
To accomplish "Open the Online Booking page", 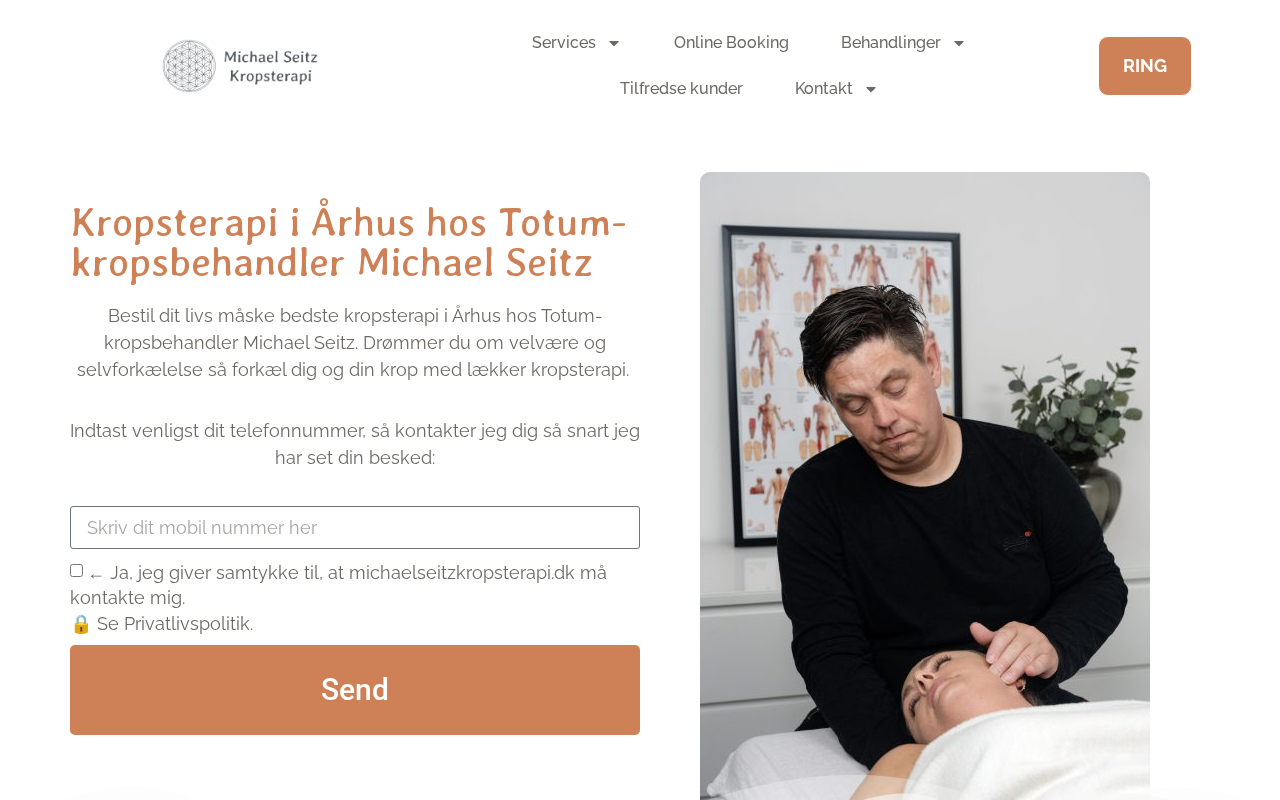I will (x=731, y=43).
